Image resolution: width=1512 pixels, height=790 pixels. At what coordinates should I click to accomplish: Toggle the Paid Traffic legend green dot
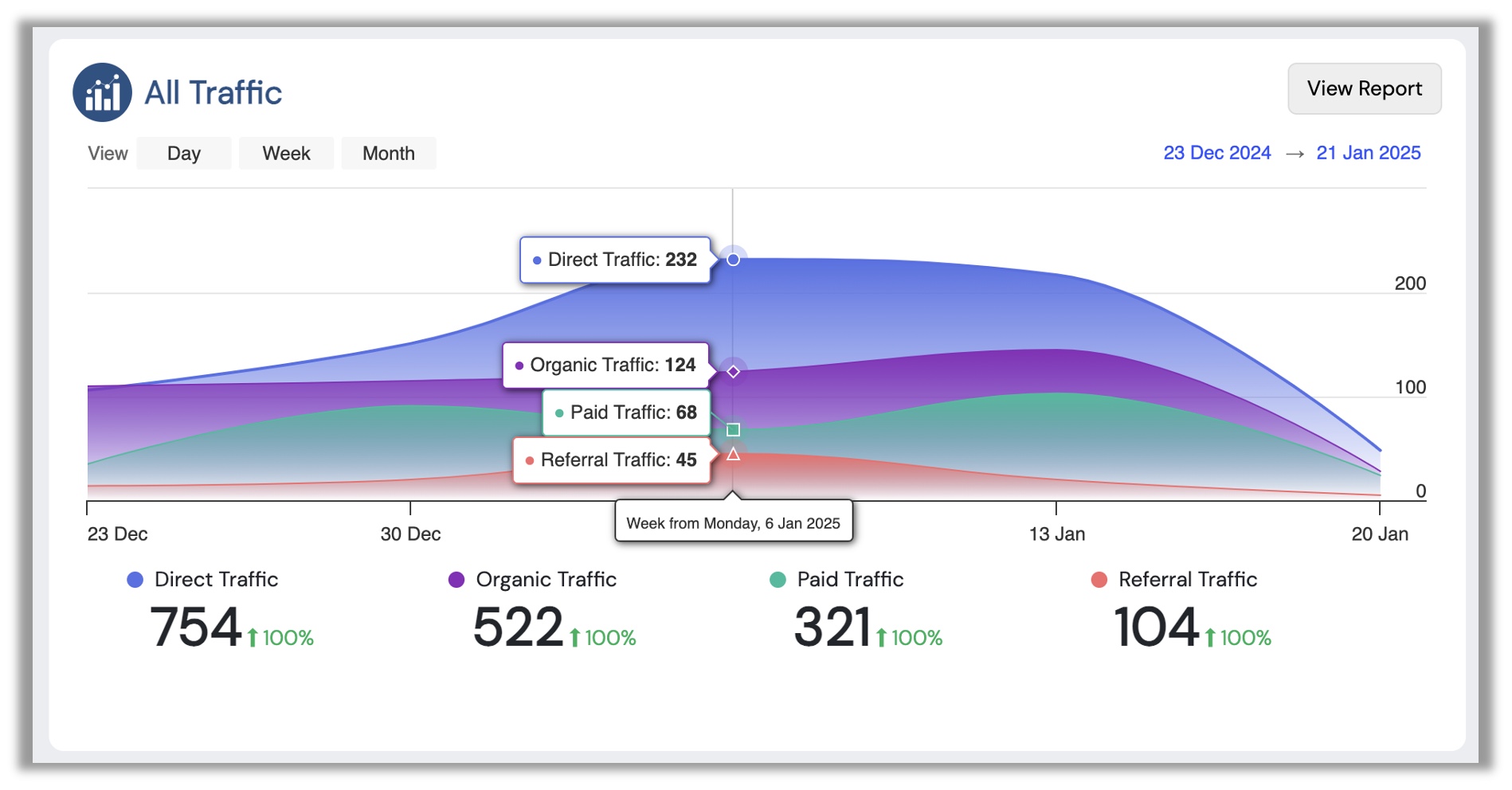tap(778, 580)
